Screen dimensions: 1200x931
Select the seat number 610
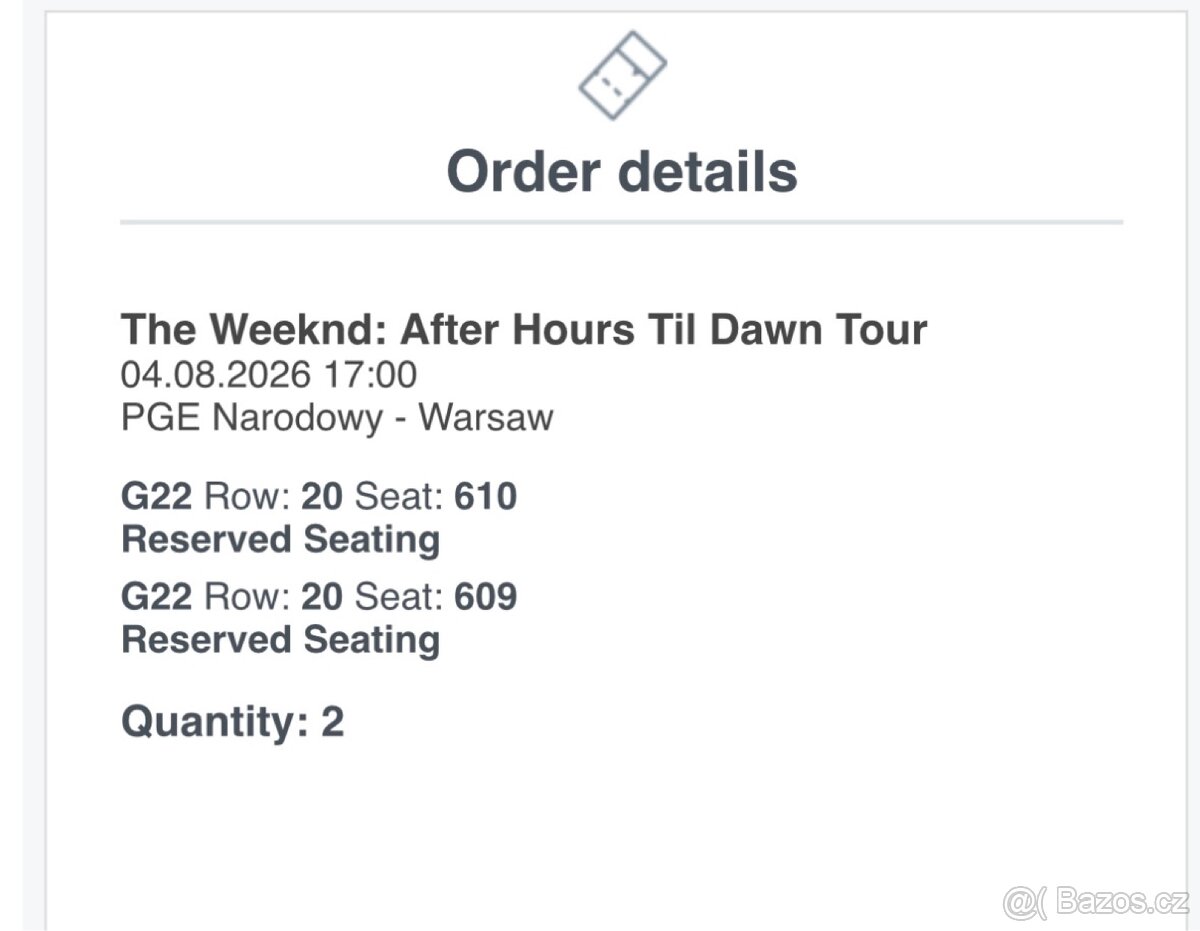click(486, 496)
